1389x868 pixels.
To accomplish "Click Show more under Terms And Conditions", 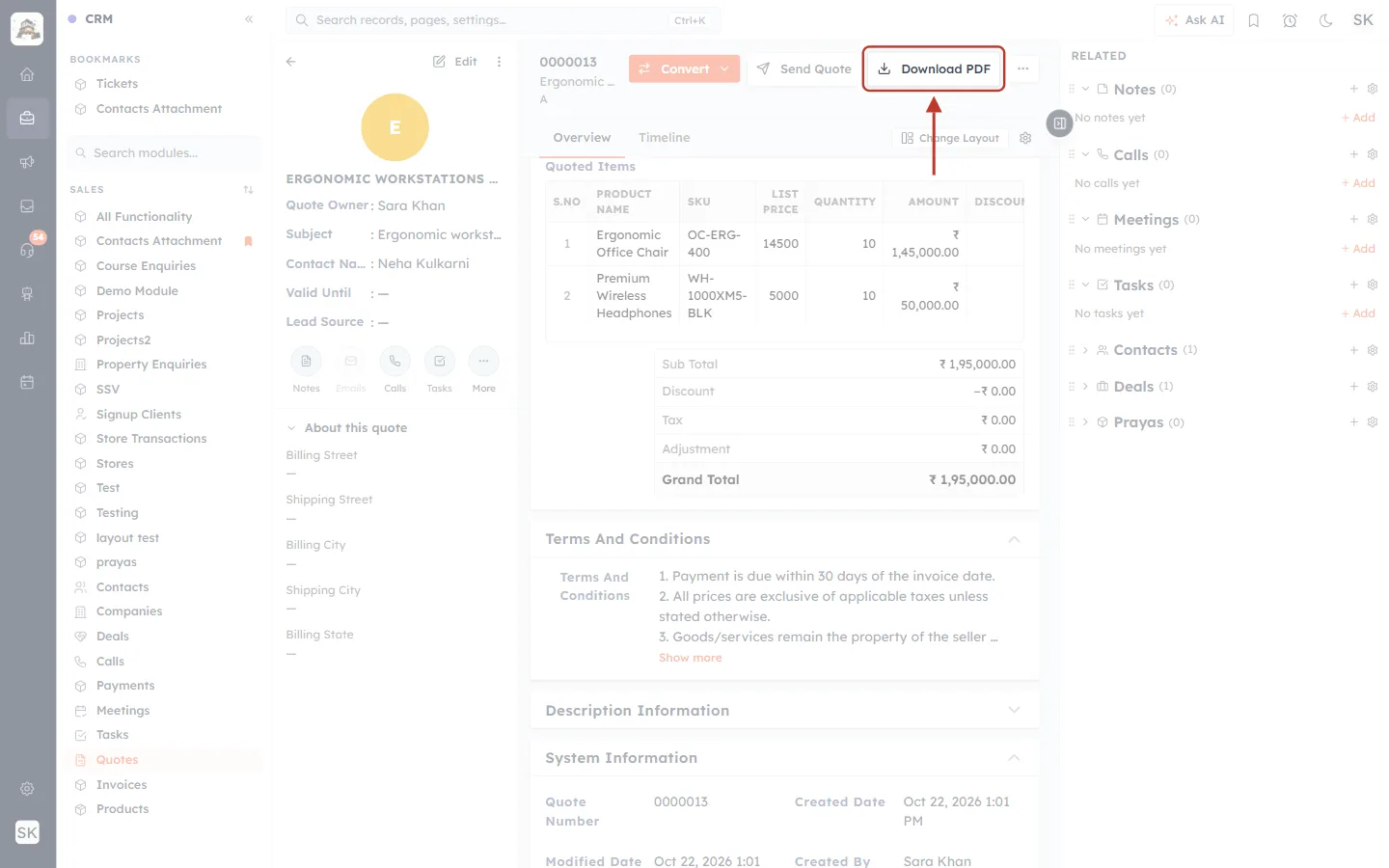I will [690, 658].
